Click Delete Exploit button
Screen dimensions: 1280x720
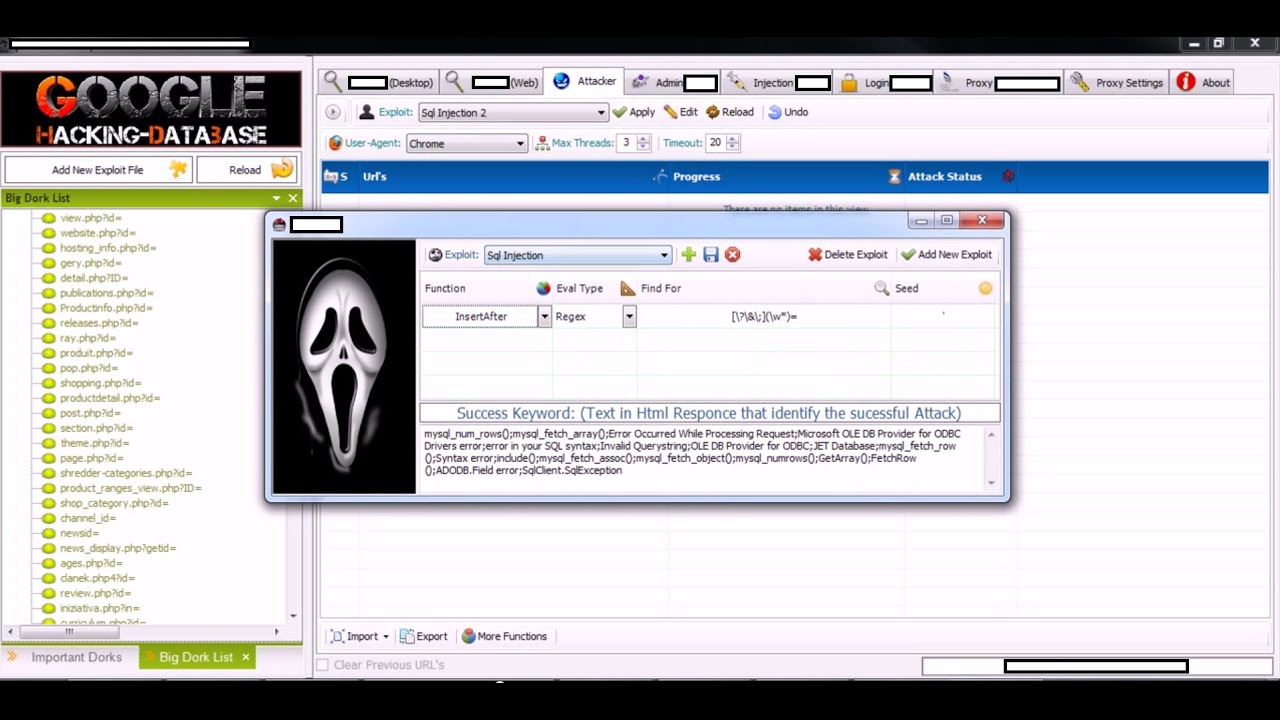pyautogui.click(x=847, y=255)
